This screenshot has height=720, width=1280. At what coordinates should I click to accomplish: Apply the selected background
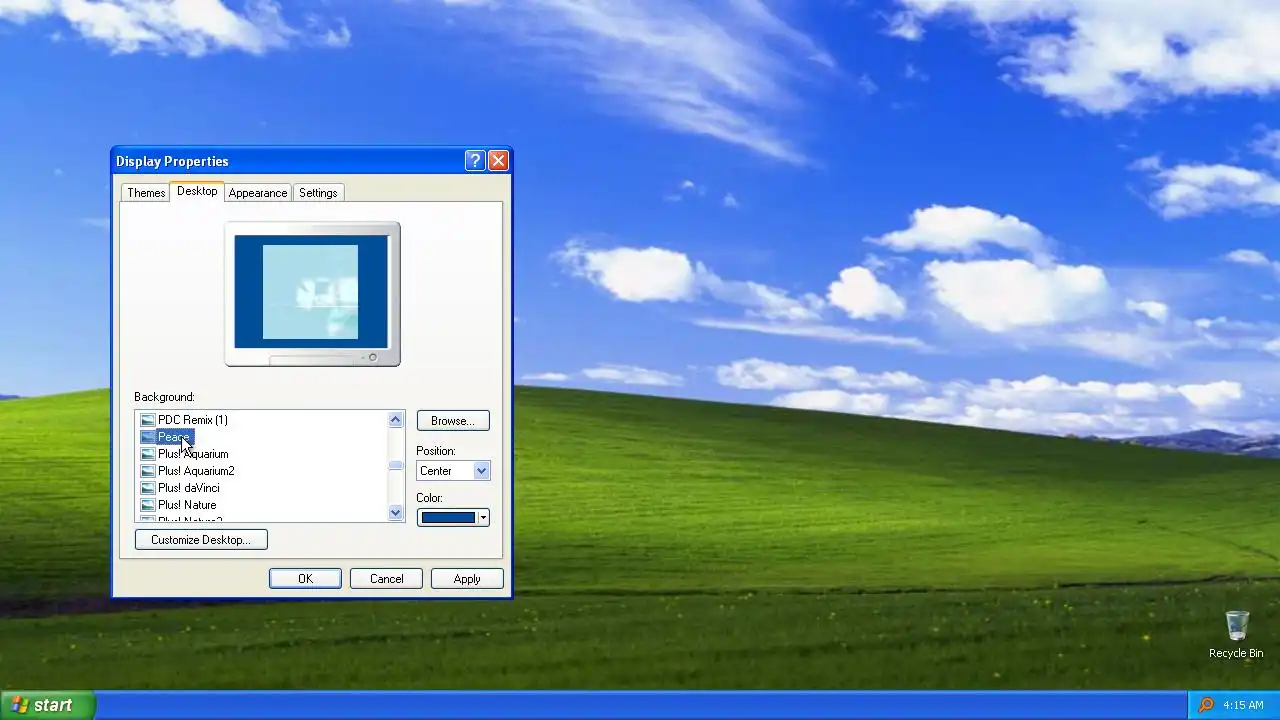click(x=467, y=579)
